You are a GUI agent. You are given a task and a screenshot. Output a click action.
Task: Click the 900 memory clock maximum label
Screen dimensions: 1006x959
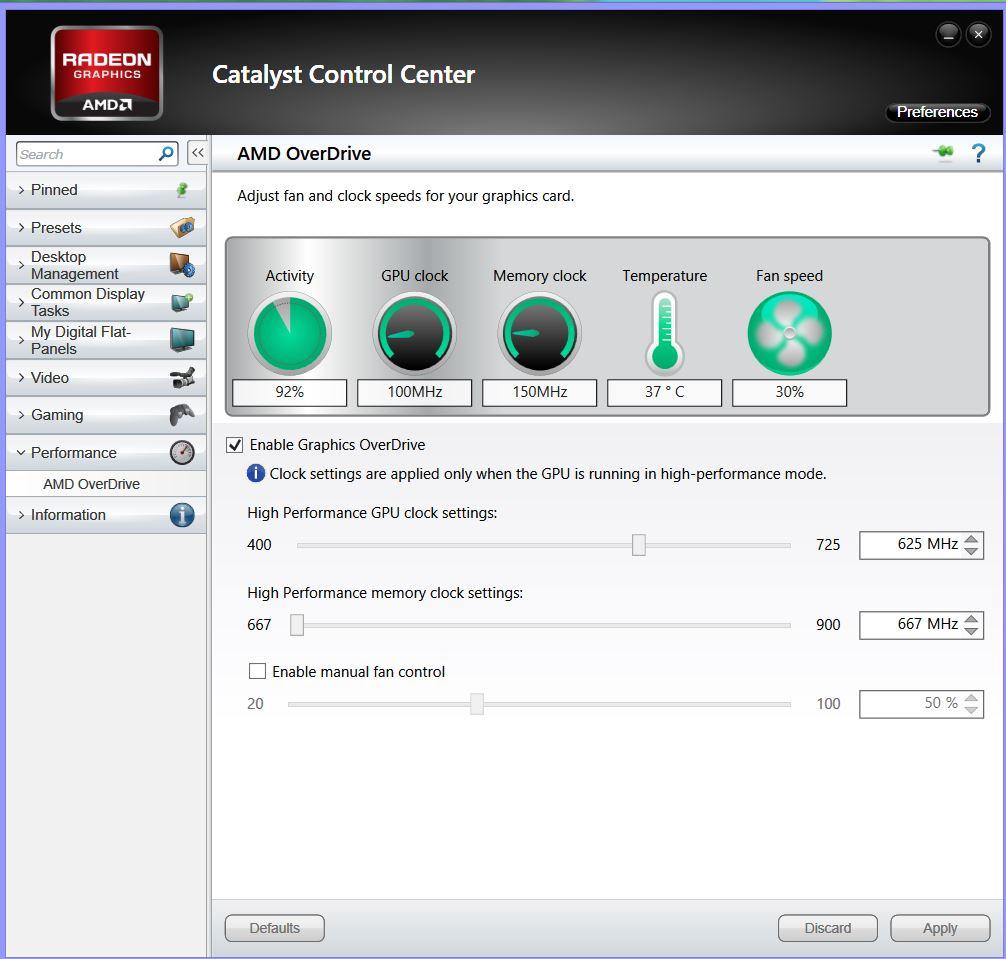828,625
